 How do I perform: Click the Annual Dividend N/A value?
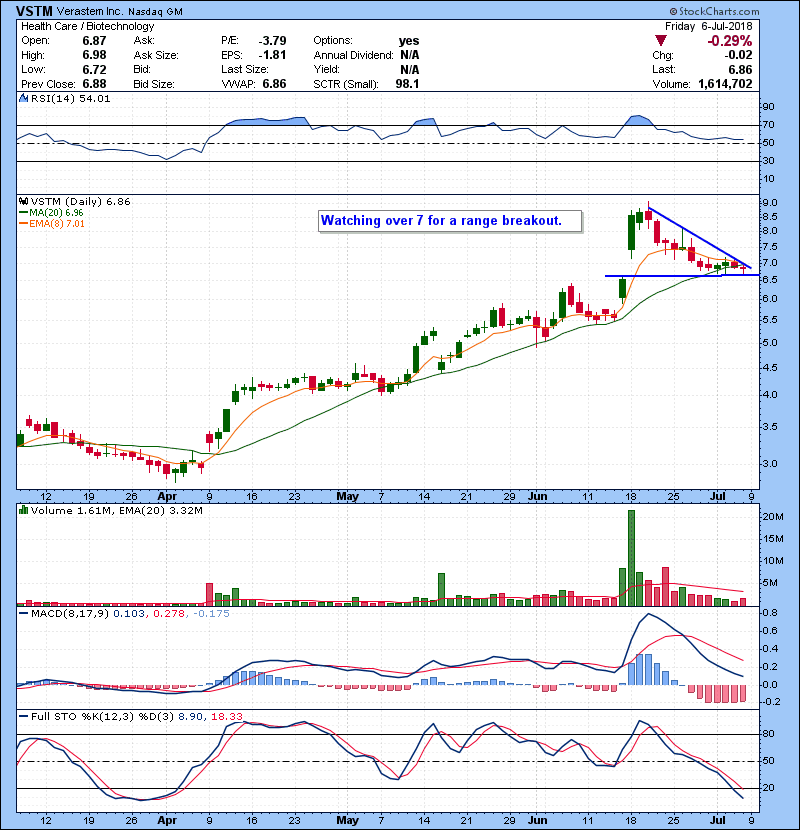tap(410, 55)
